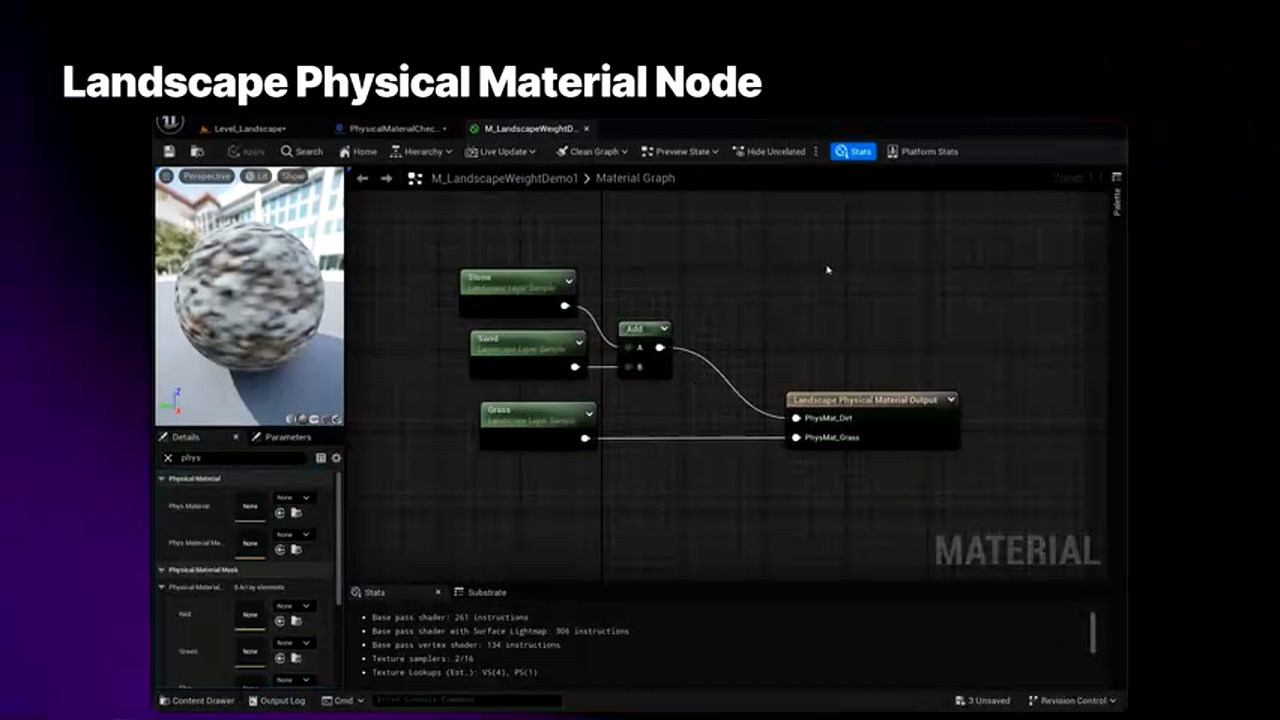
Task: Click the Stats panel vertical scrollbar
Action: 1092,632
